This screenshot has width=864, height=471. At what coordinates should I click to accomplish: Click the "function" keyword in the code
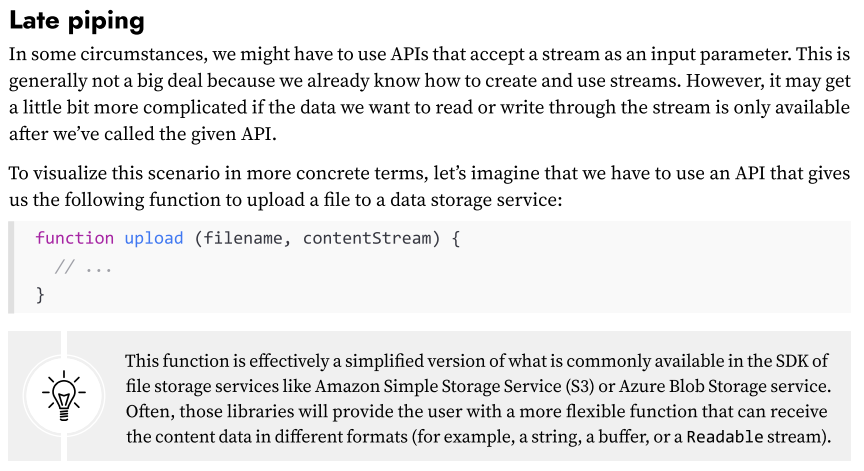pyautogui.click(x=74, y=238)
